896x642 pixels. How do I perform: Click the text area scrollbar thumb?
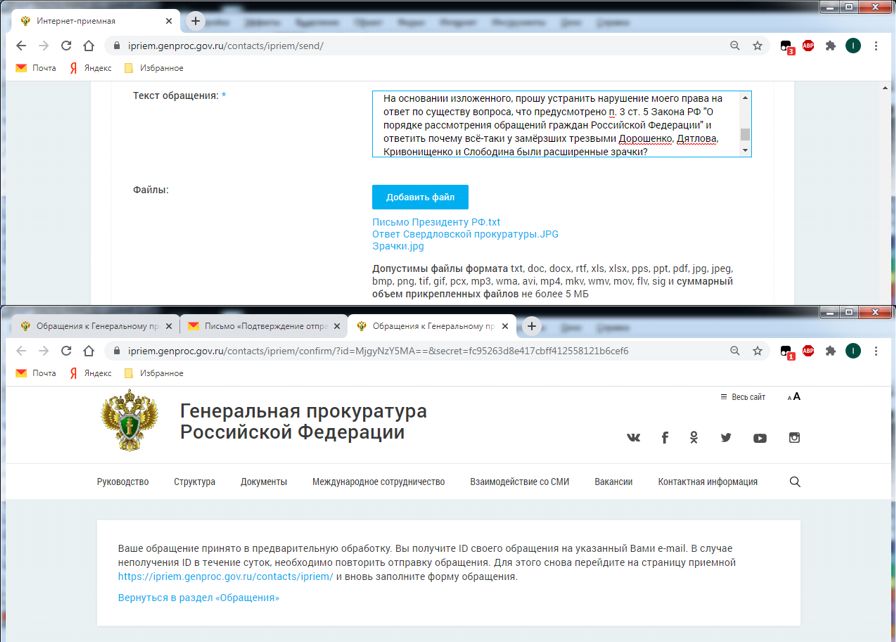(x=745, y=134)
